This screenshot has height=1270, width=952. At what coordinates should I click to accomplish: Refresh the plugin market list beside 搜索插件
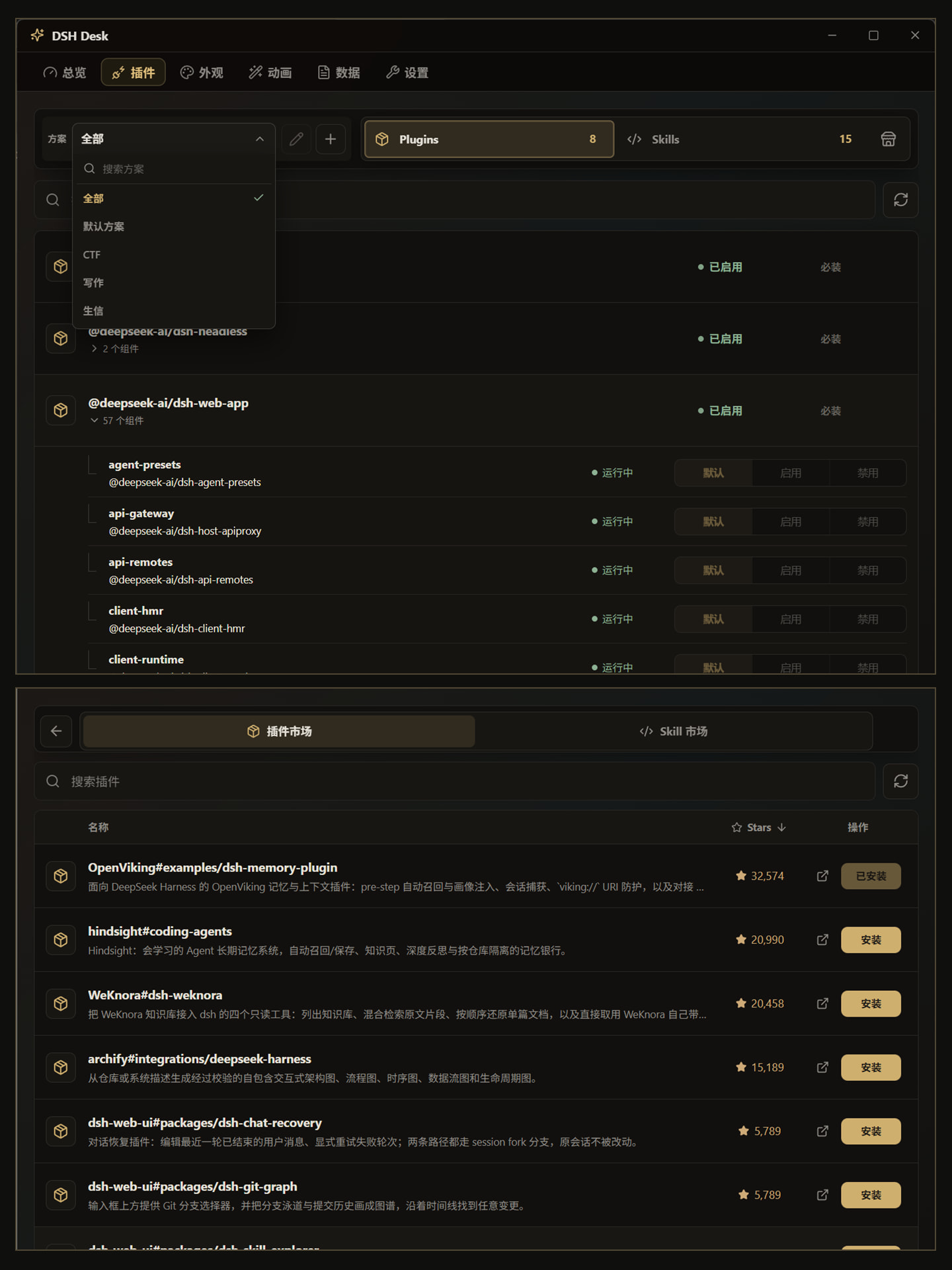click(900, 781)
